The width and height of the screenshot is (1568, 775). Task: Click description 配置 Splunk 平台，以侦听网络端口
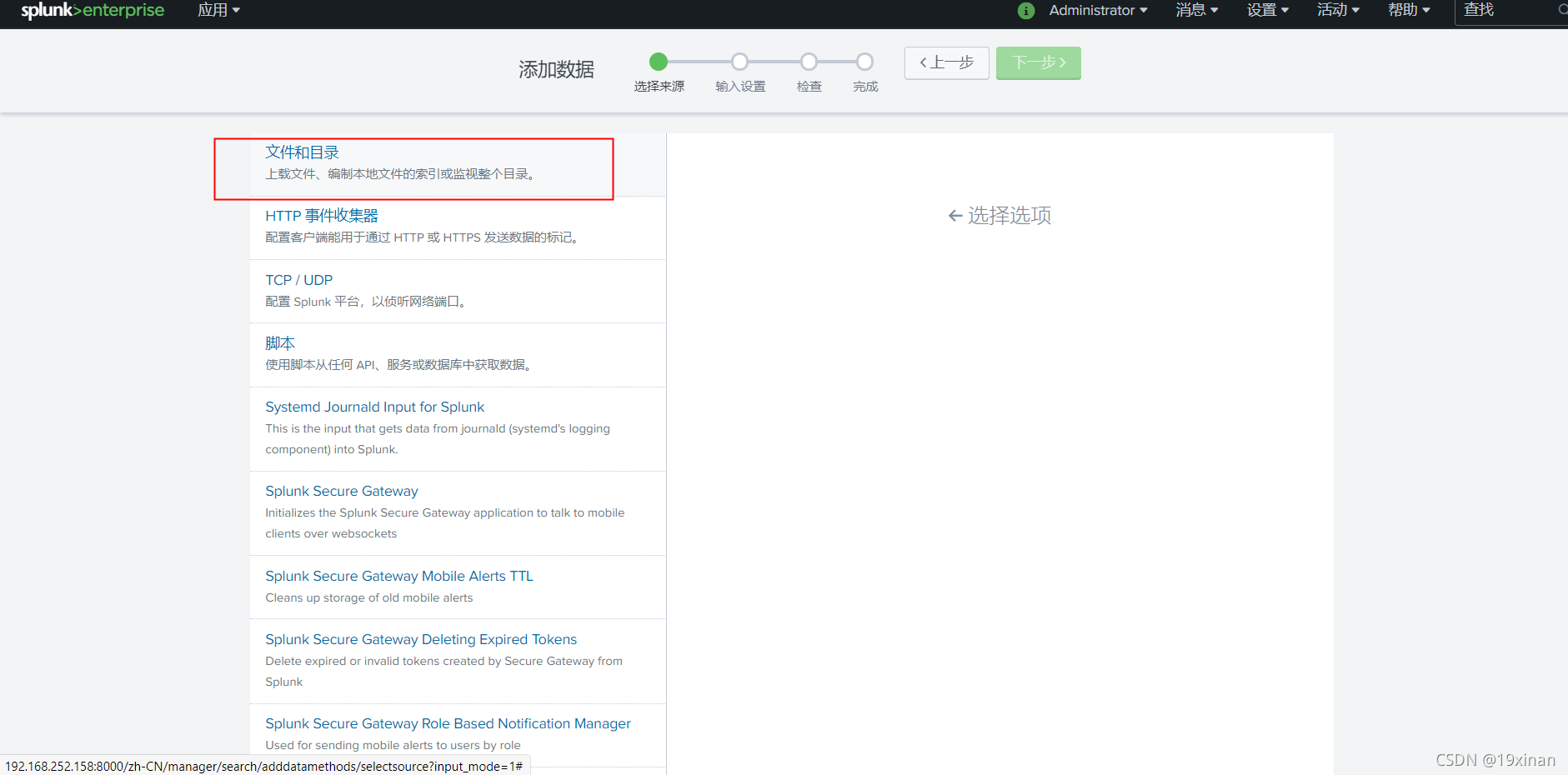(365, 302)
